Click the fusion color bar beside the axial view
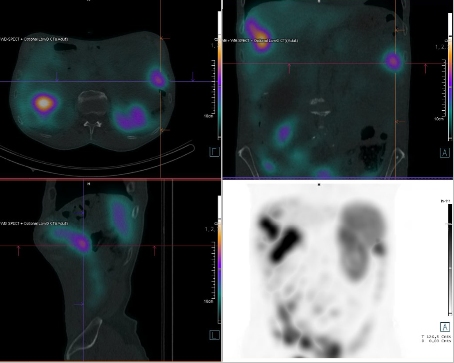The image size is (454, 363). (219, 75)
